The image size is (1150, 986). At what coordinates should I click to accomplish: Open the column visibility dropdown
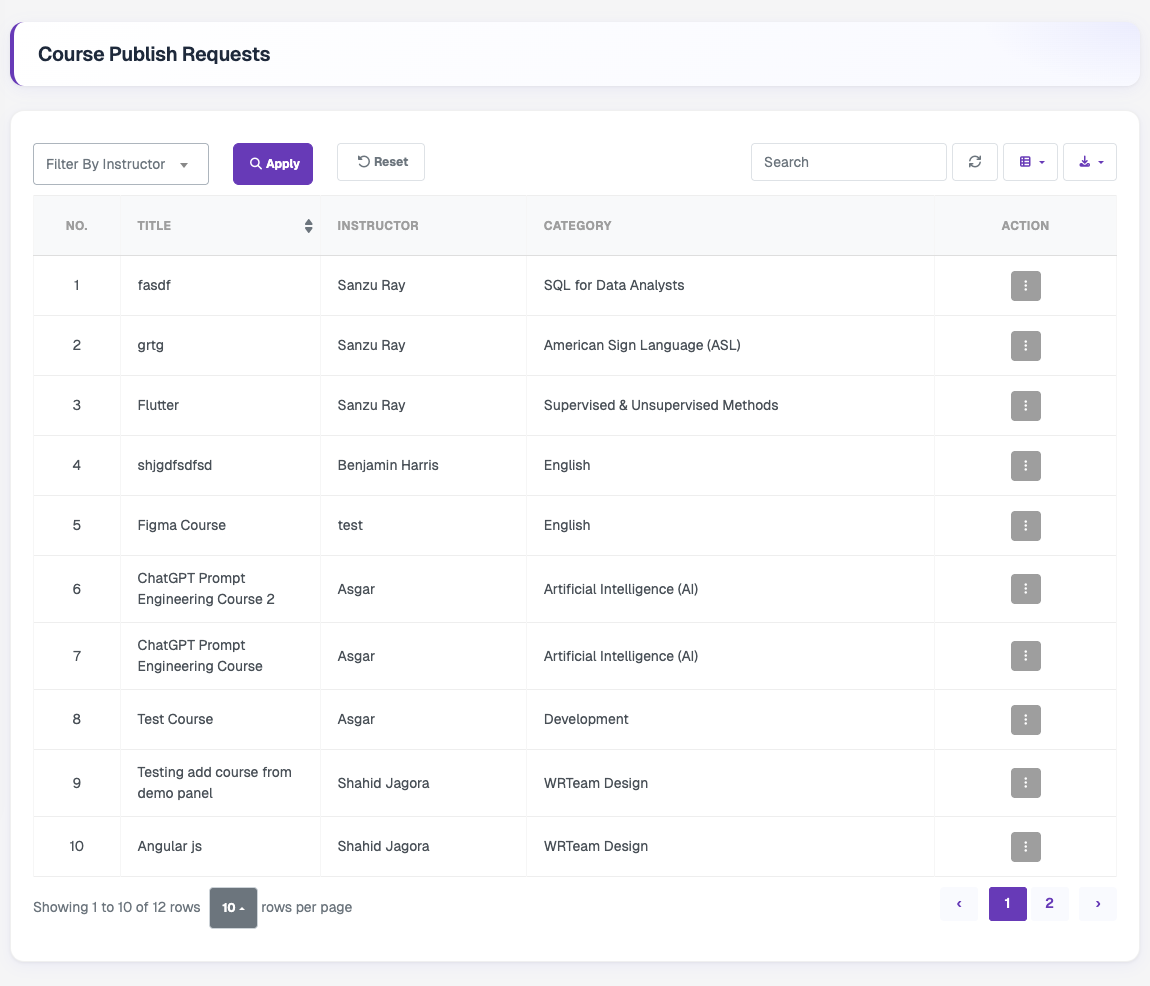click(x=1030, y=162)
